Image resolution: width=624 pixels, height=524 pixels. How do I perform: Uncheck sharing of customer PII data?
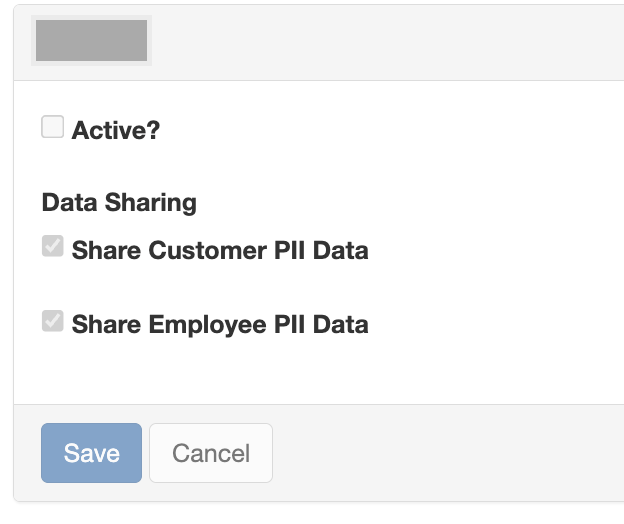point(53,246)
